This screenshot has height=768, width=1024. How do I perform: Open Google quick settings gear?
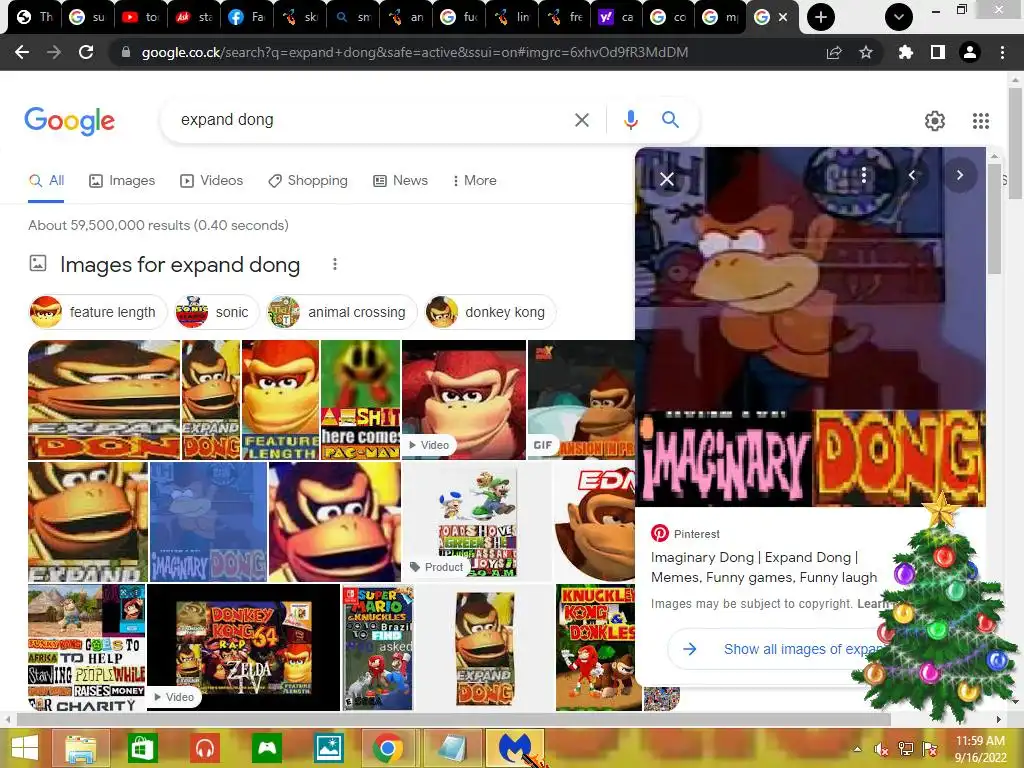tap(935, 121)
